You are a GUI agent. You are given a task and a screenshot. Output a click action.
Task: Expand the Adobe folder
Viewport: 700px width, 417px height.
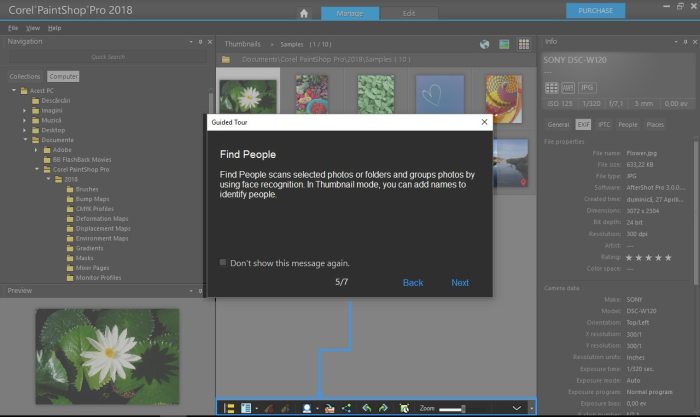(x=36, y=150)
